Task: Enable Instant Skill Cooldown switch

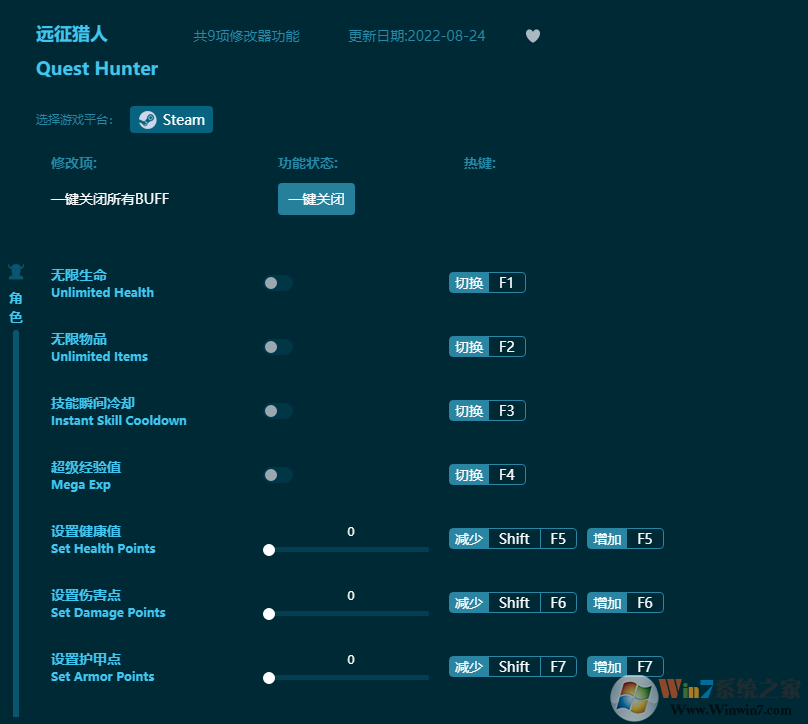Action: (x=278, y=411)
